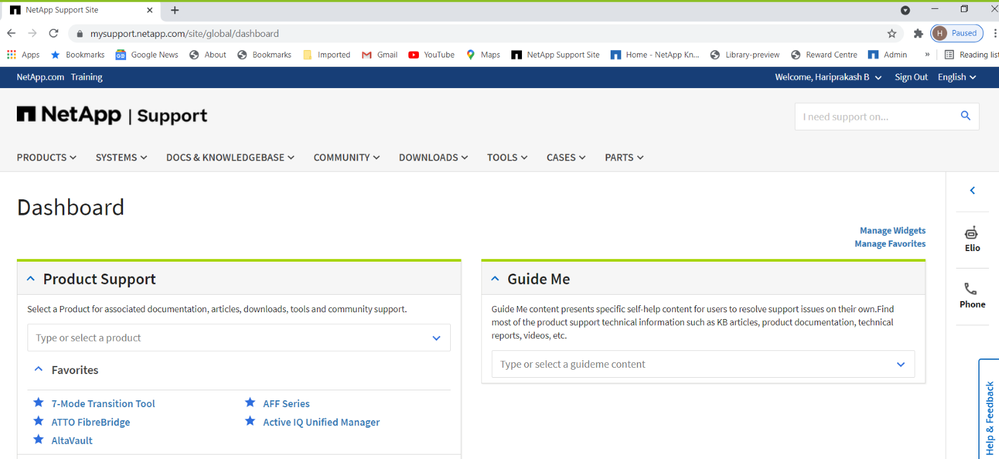This screenshot has height=459, width=999.
Task: Bookmark this page with star icon
Action: tap(892, 33)
